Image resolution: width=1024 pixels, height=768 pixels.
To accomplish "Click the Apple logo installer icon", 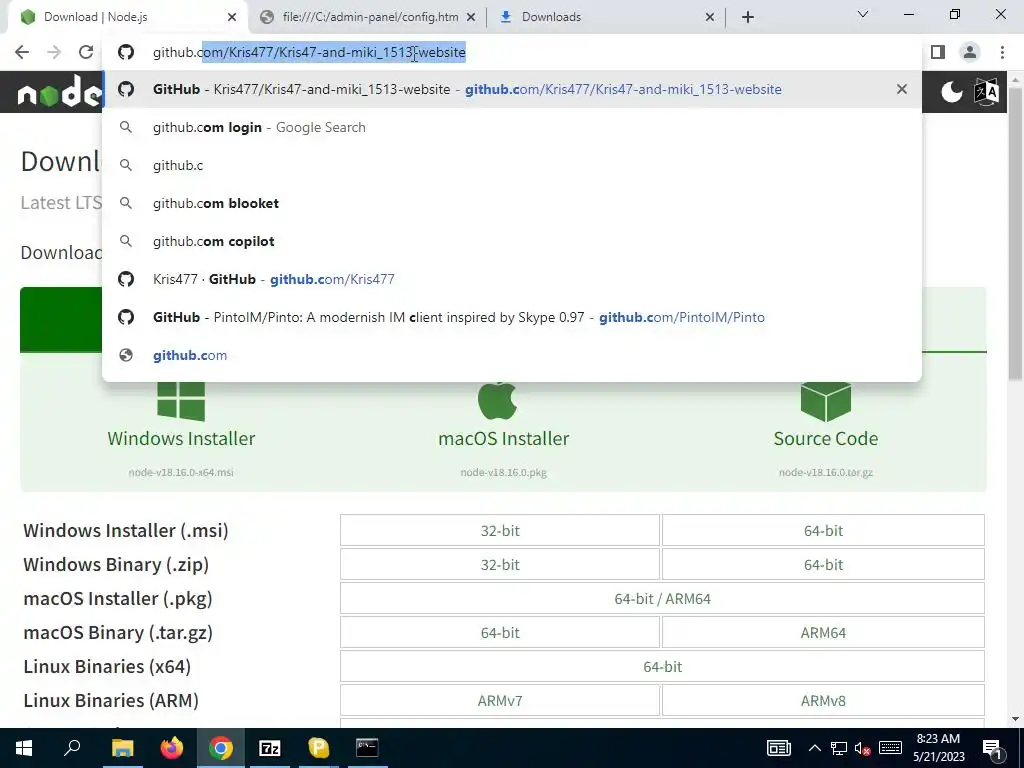I will (x=498, y=400).
